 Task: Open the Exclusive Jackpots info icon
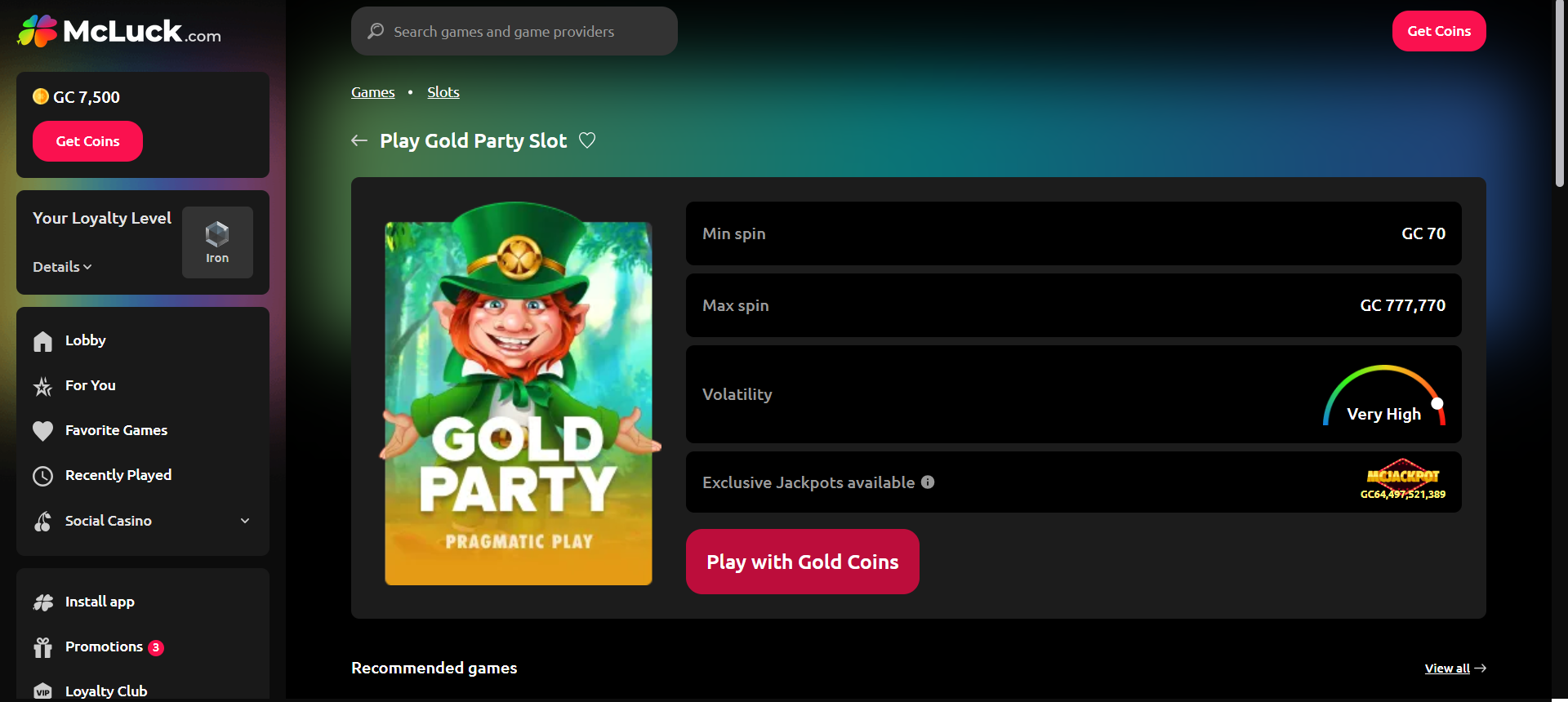click(928, 482)
